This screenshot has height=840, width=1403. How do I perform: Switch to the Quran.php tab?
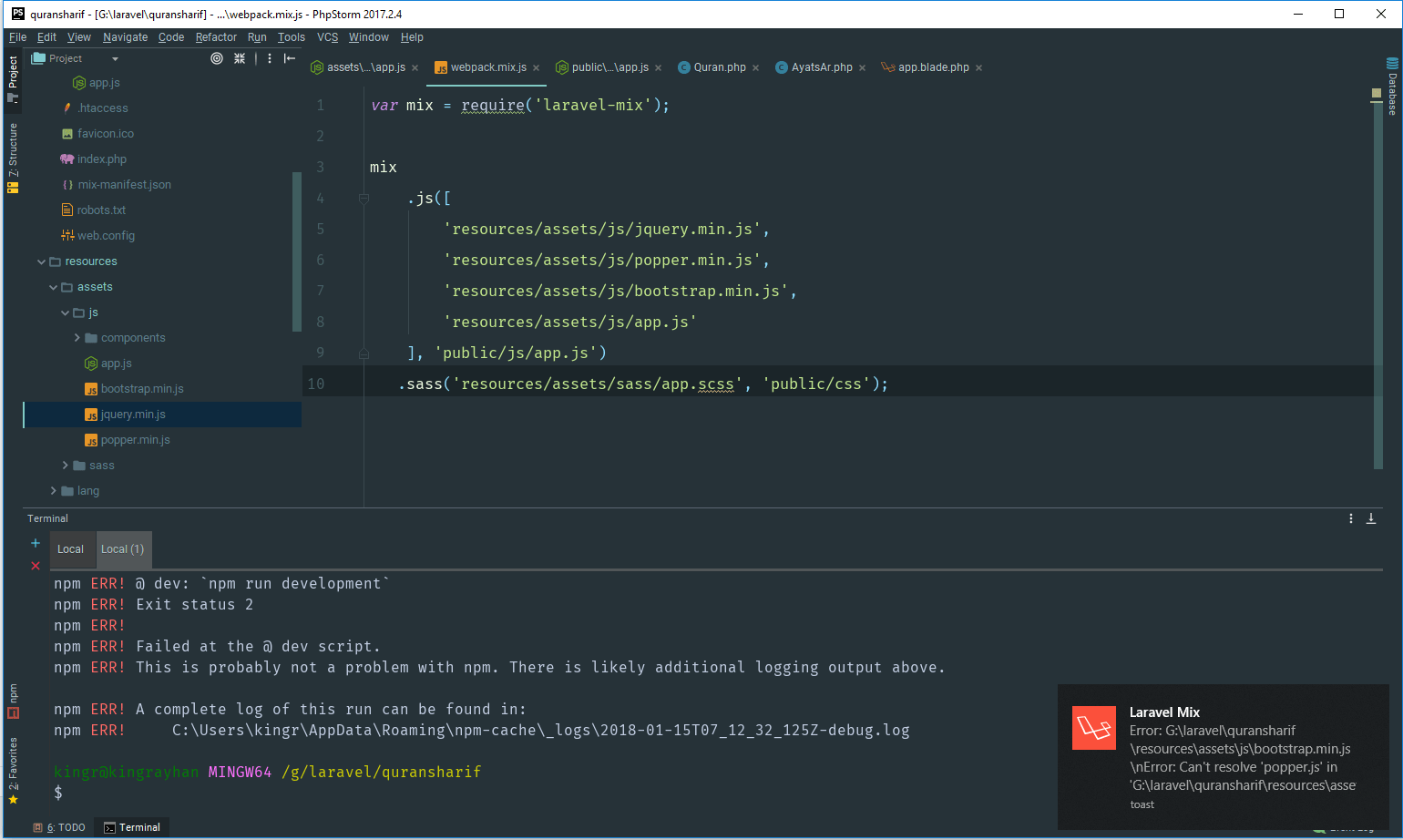(x=719, y=67)
